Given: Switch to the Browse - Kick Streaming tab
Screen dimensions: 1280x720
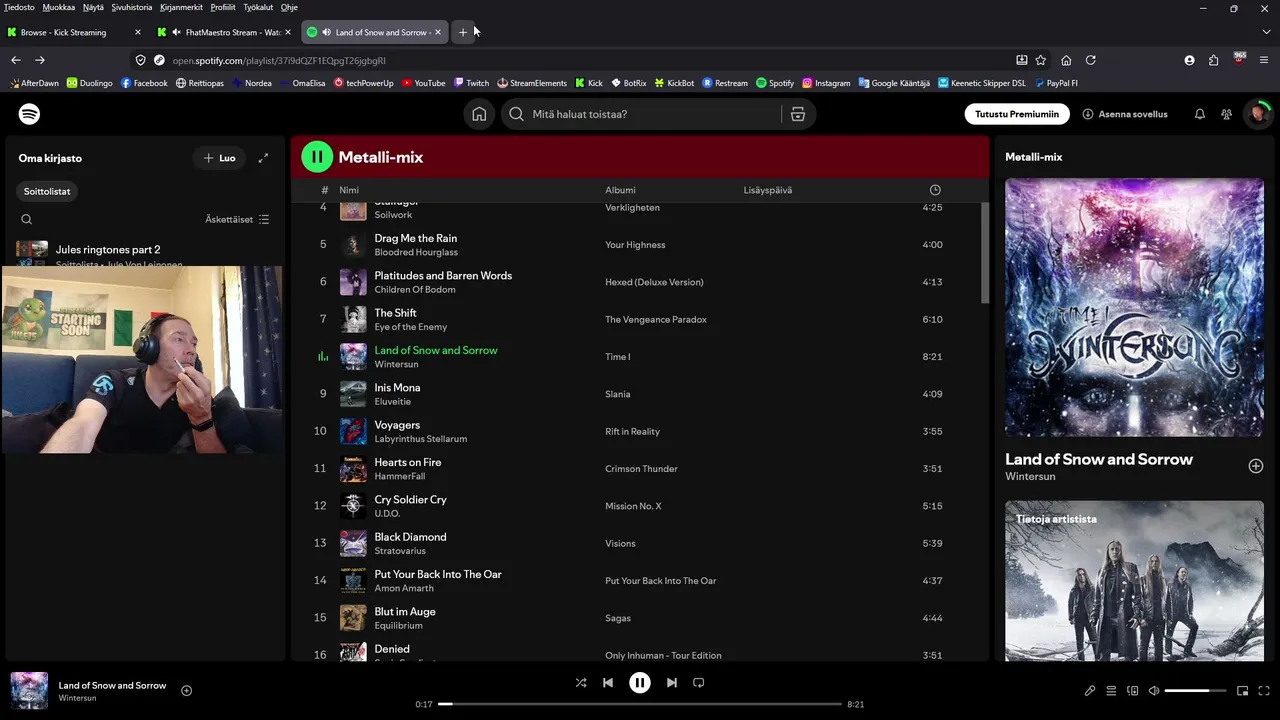Looking at the screenshot, I should 74,32.
